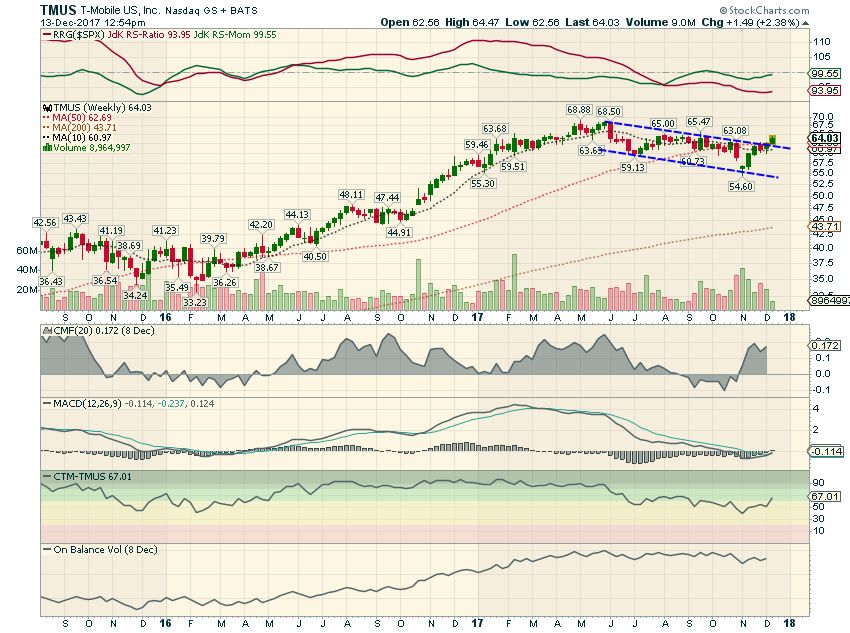This screenshot has height=633, width=850.
Task: Click the 48.11 price label
Action: click(351, 195)
